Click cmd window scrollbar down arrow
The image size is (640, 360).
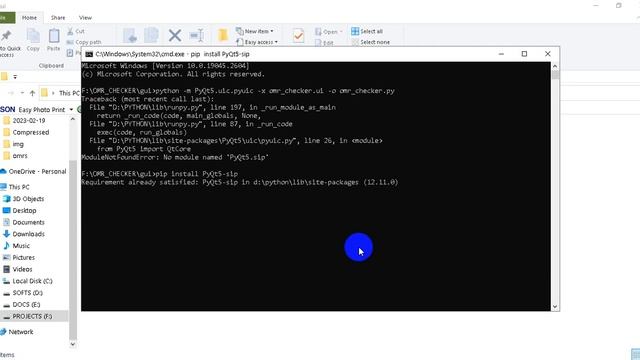tap(555, 307)
